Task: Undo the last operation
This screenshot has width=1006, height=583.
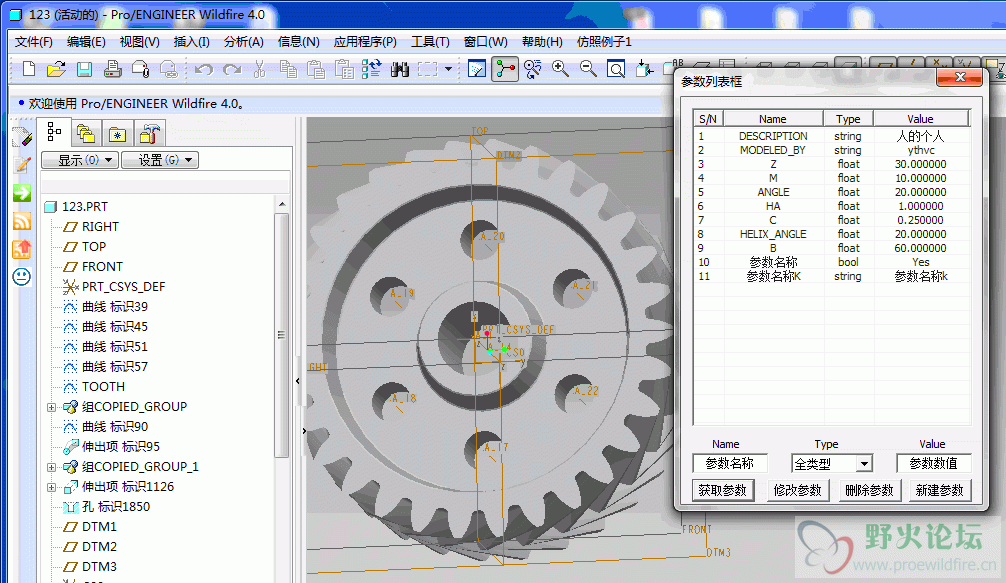Action: coord(203,69)
